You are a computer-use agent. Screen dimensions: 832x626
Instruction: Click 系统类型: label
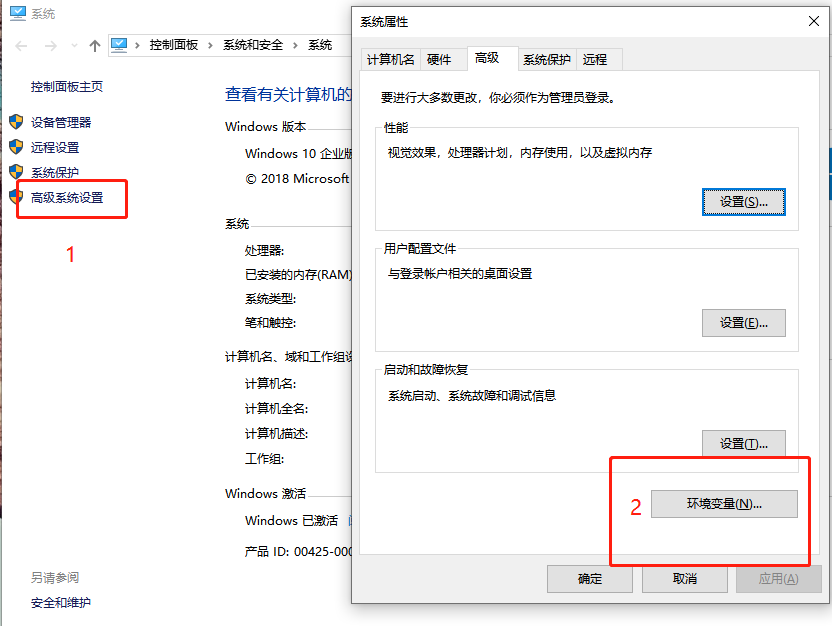click(x=270, y=299)
